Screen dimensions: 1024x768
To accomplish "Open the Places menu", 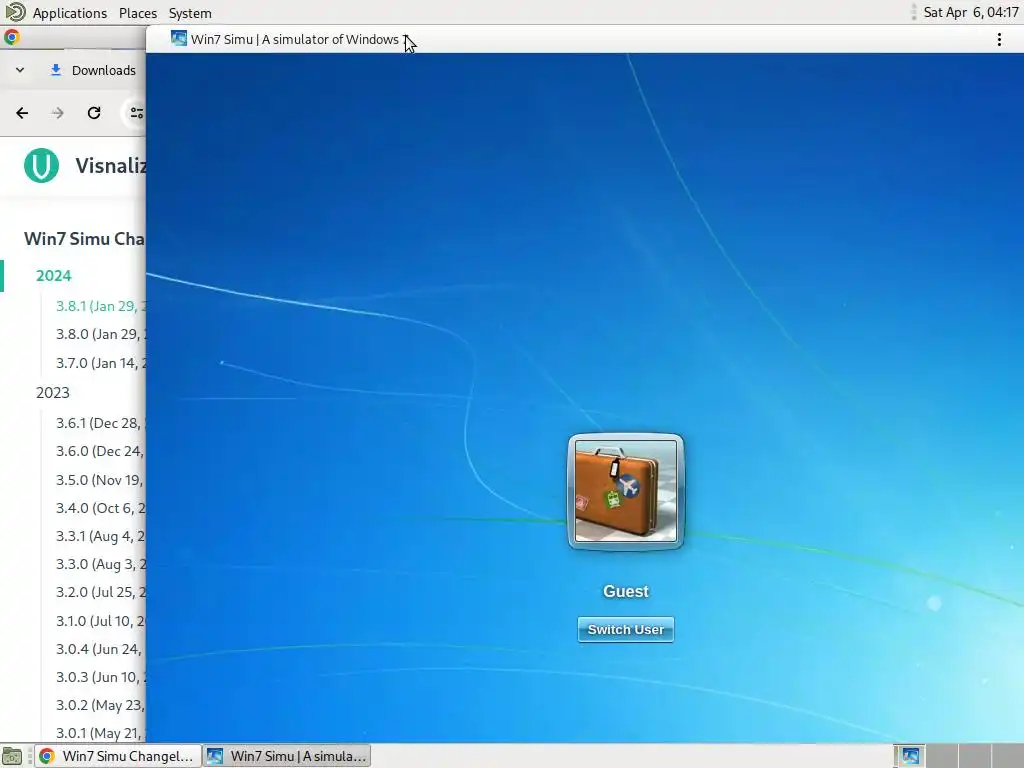I will (138, 13).
